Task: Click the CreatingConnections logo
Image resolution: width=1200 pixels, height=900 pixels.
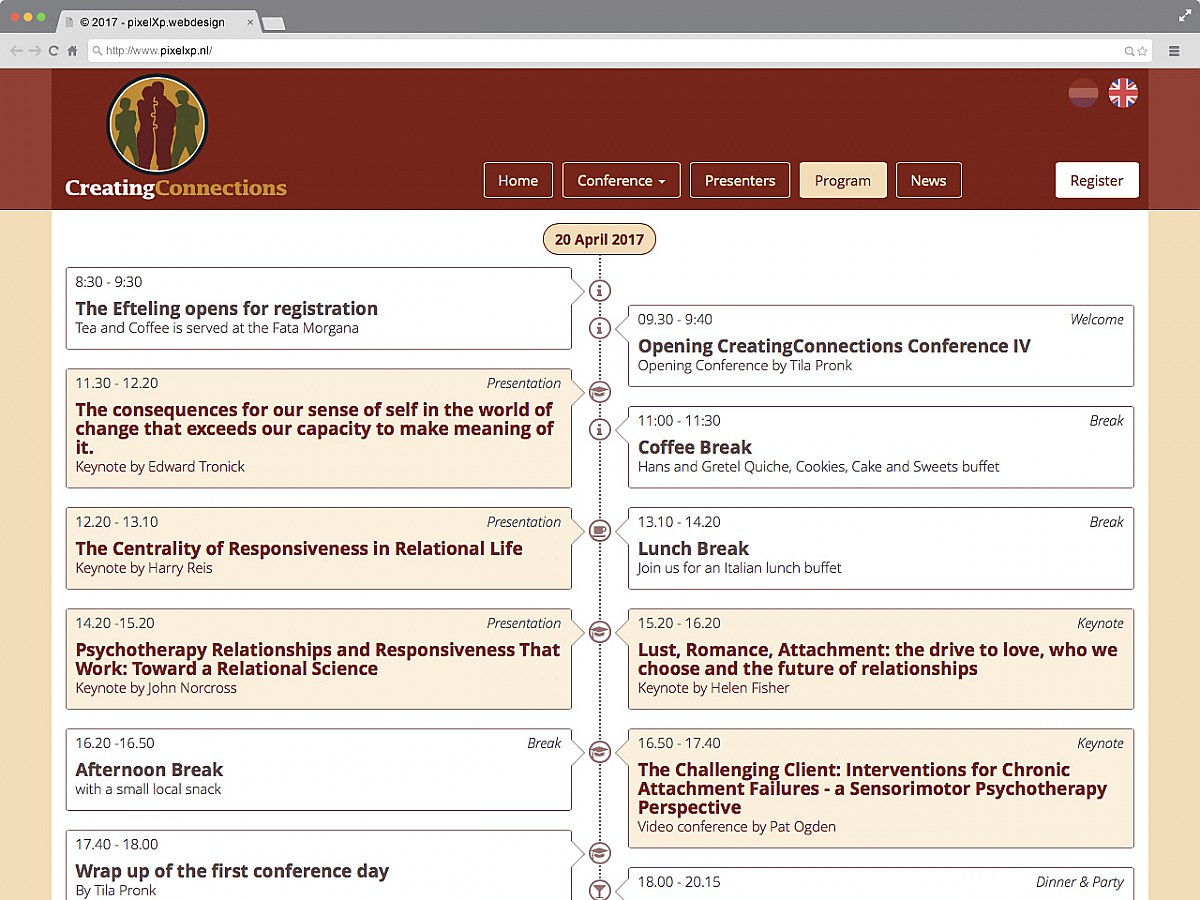Action: tap(175, 137)
